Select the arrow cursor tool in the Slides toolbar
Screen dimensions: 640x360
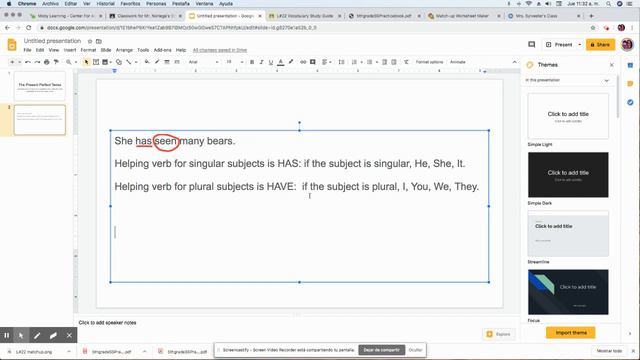pos(86,62)
